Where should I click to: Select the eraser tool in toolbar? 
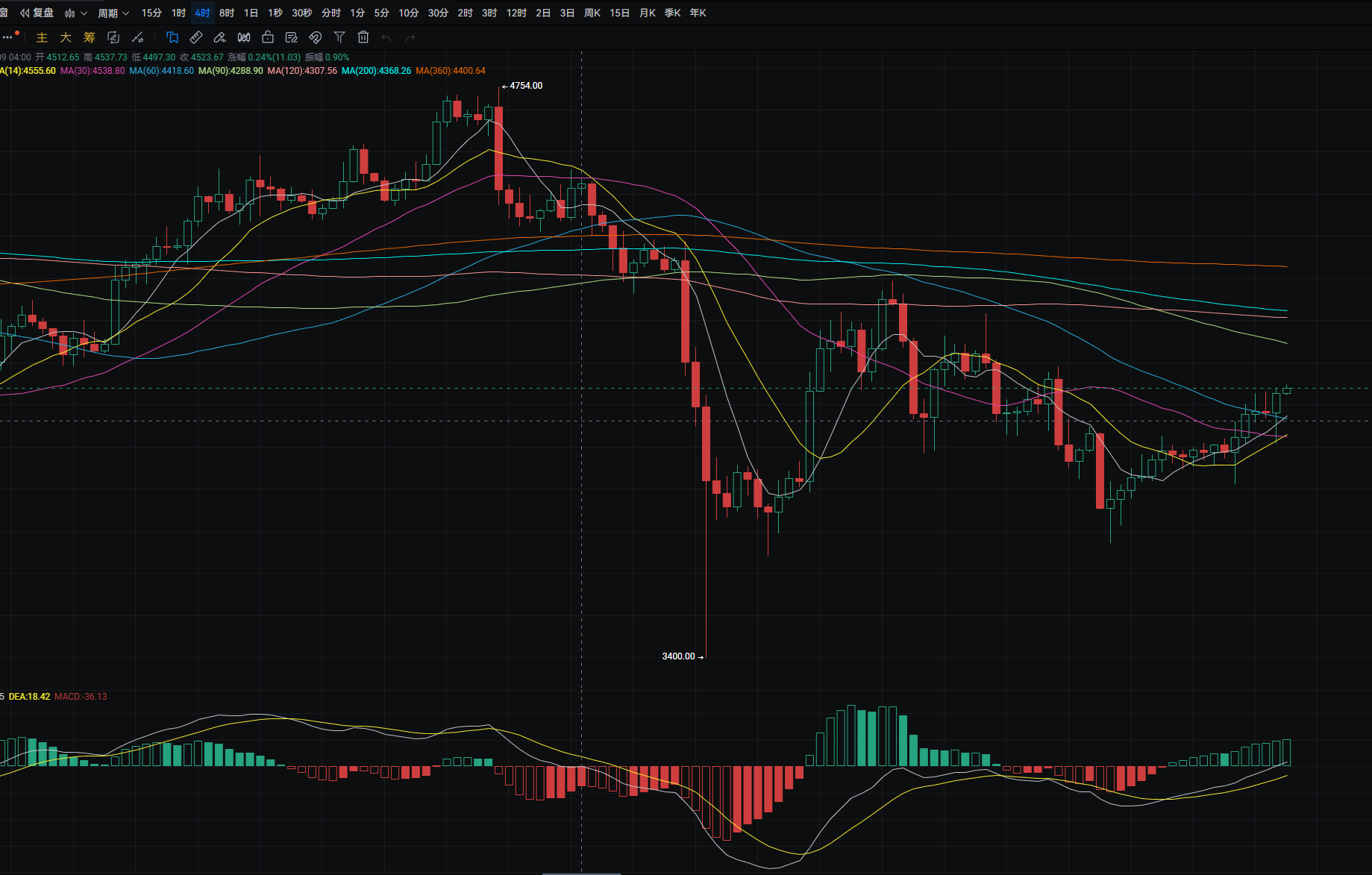pyautogui.click(x=220, y=37)
